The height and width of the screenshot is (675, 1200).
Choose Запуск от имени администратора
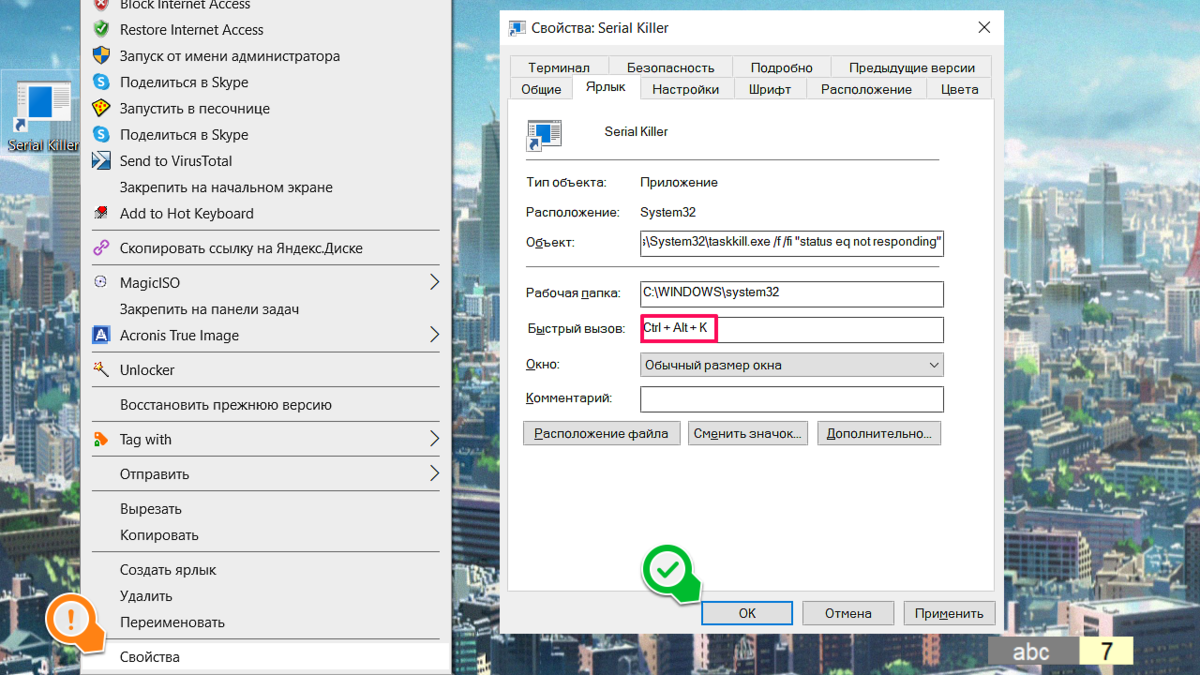pos(266,56)
